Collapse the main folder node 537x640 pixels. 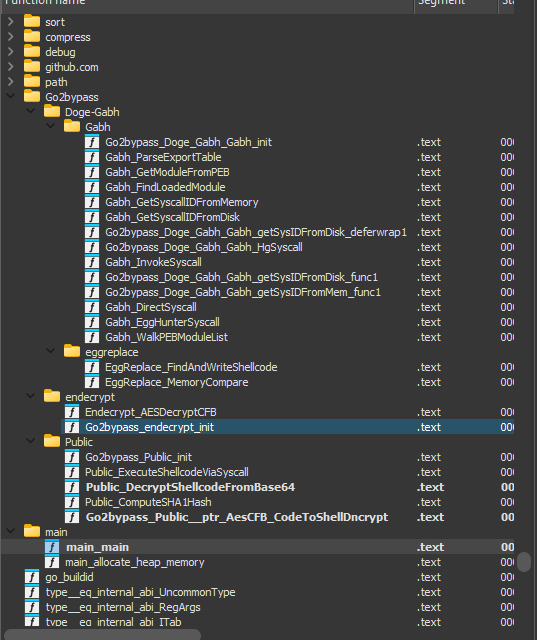pos(11,532)
